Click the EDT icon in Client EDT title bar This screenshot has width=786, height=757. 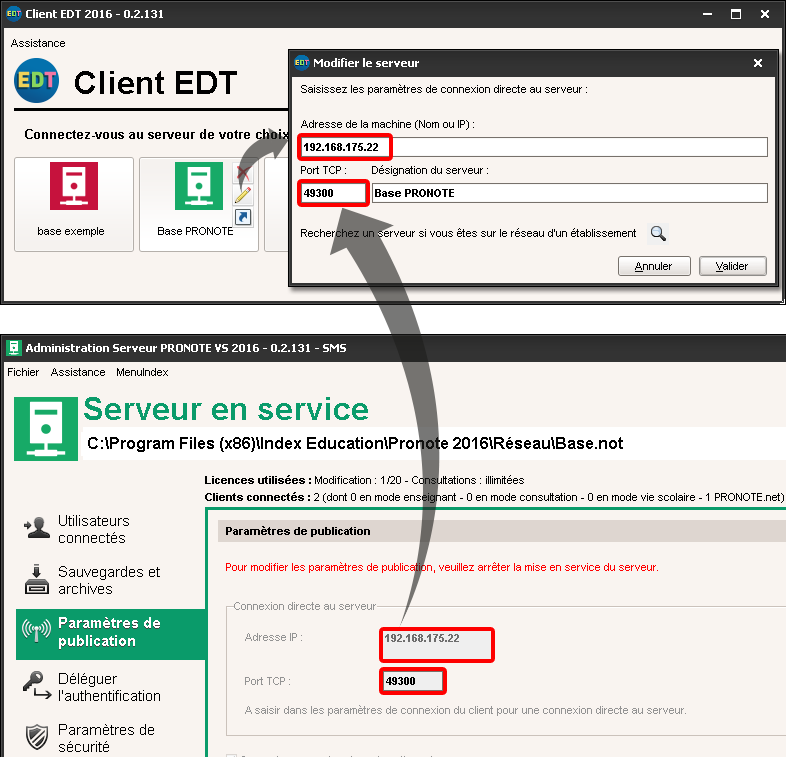(14, 14)
